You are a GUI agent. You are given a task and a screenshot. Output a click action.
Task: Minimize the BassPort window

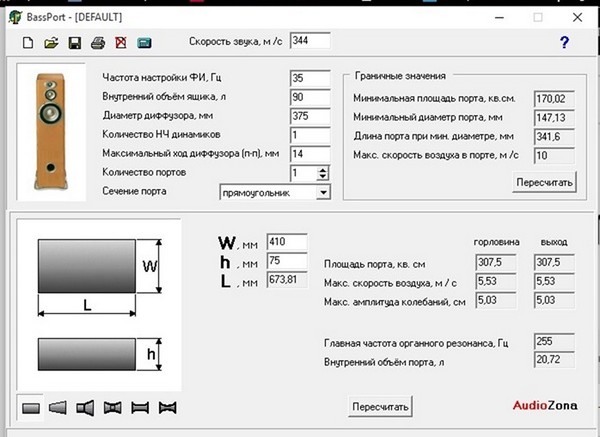click(x=499, y=17)
